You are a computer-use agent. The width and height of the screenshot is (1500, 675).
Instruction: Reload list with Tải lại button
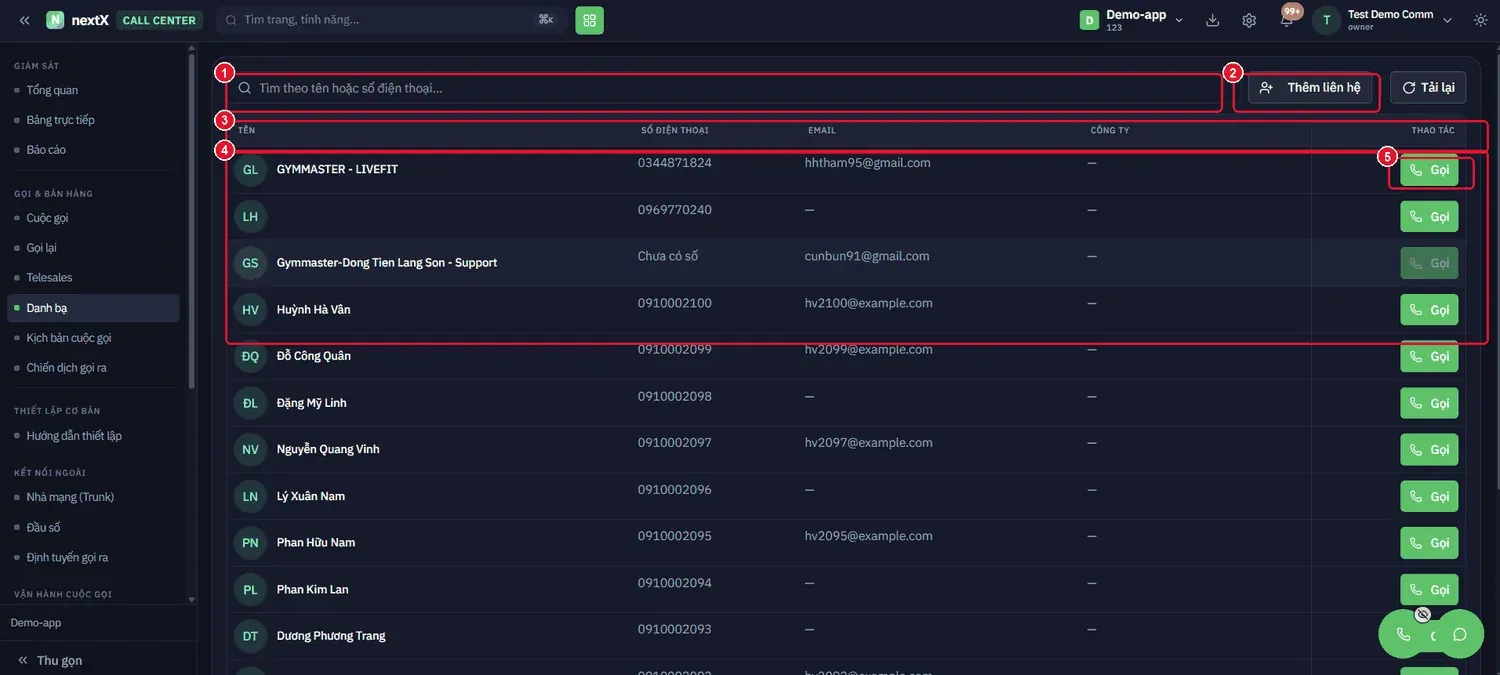(1428, 88)
